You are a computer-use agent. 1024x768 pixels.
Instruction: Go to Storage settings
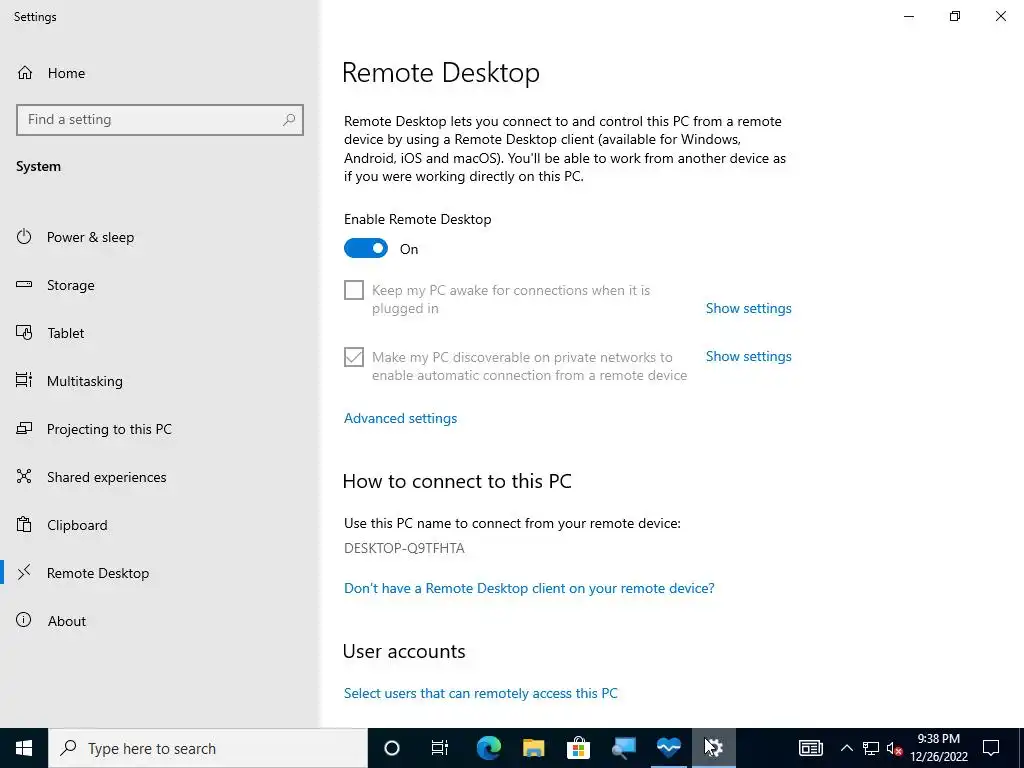tap(71, 285)
